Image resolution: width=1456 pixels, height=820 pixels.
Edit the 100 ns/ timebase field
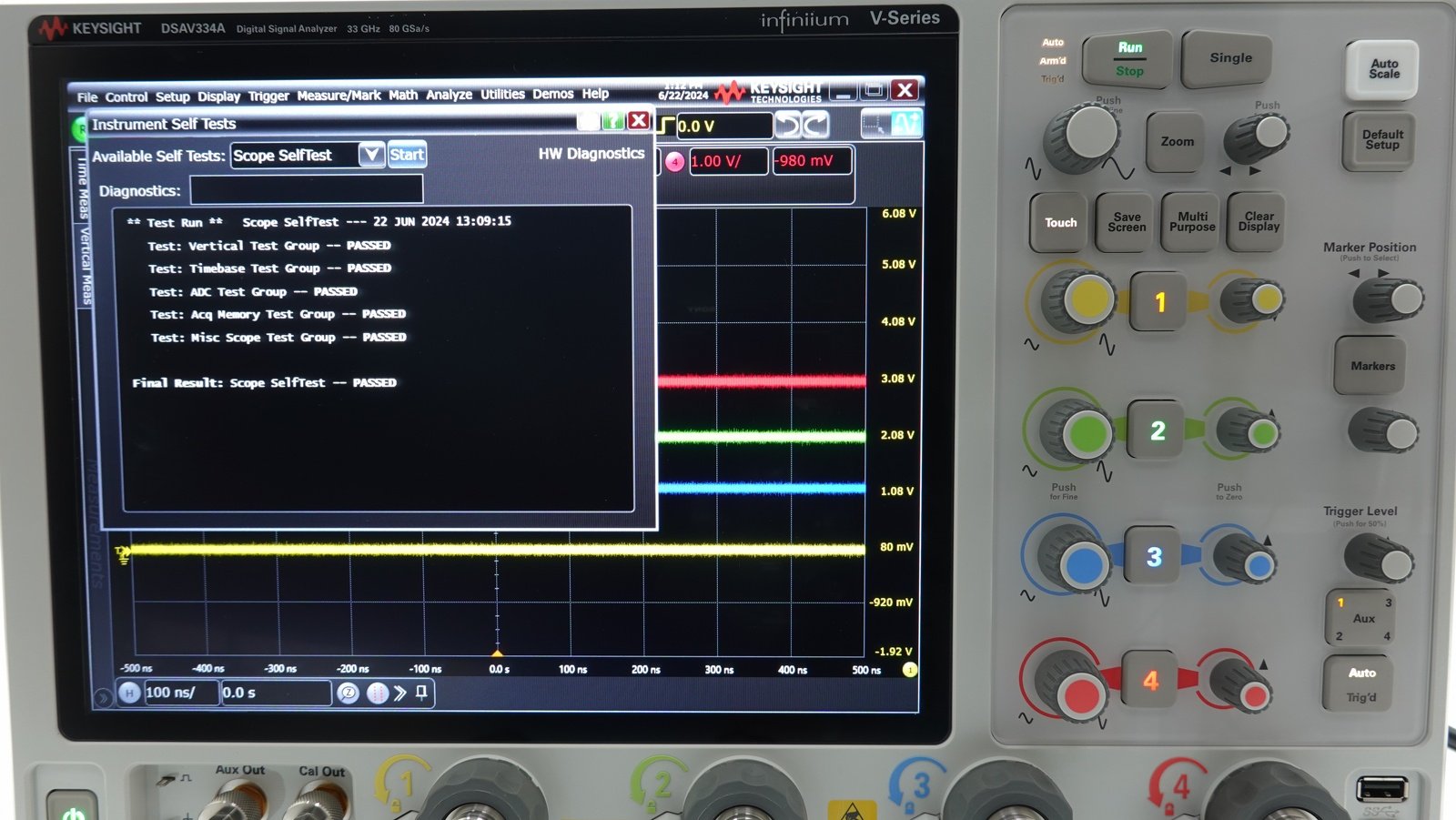coord(181,693)
